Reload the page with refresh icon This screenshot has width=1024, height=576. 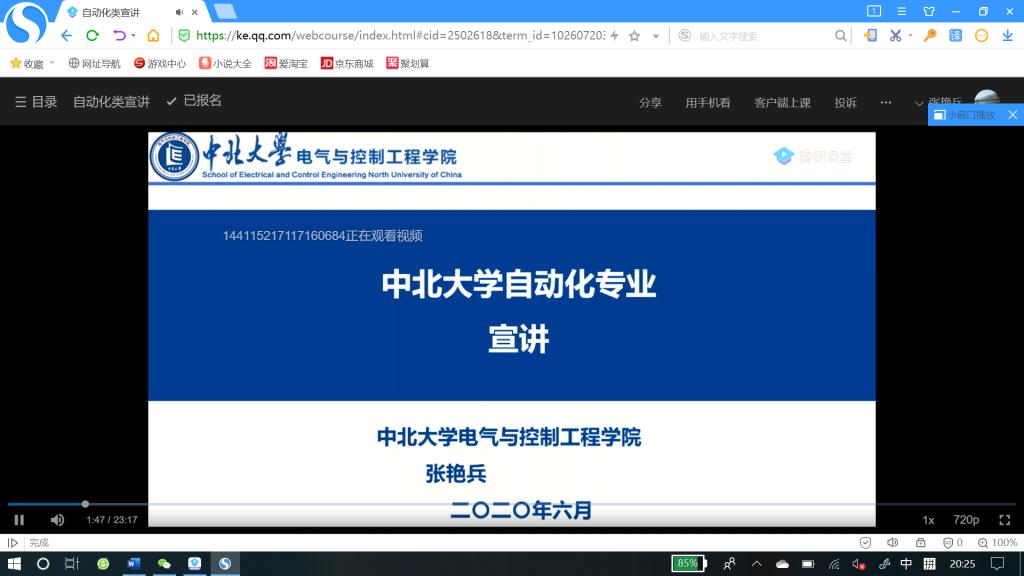(x=92, y=35)
